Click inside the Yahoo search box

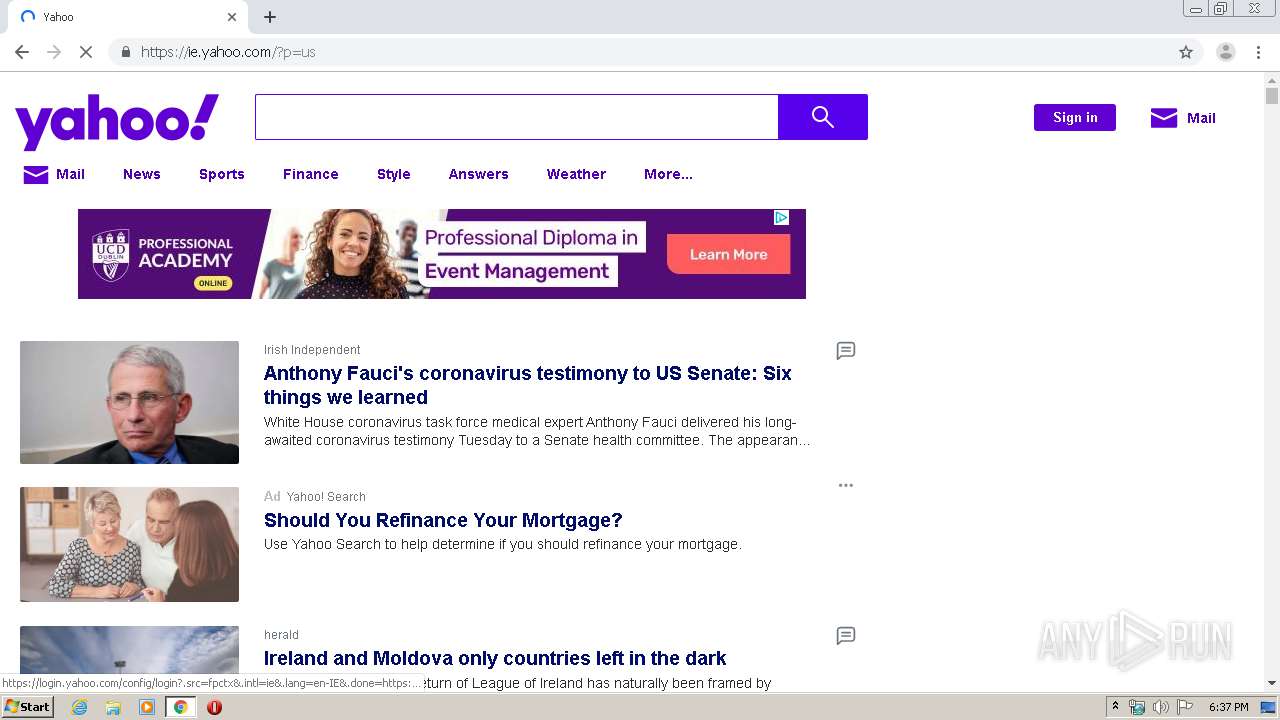coord(516,117)
